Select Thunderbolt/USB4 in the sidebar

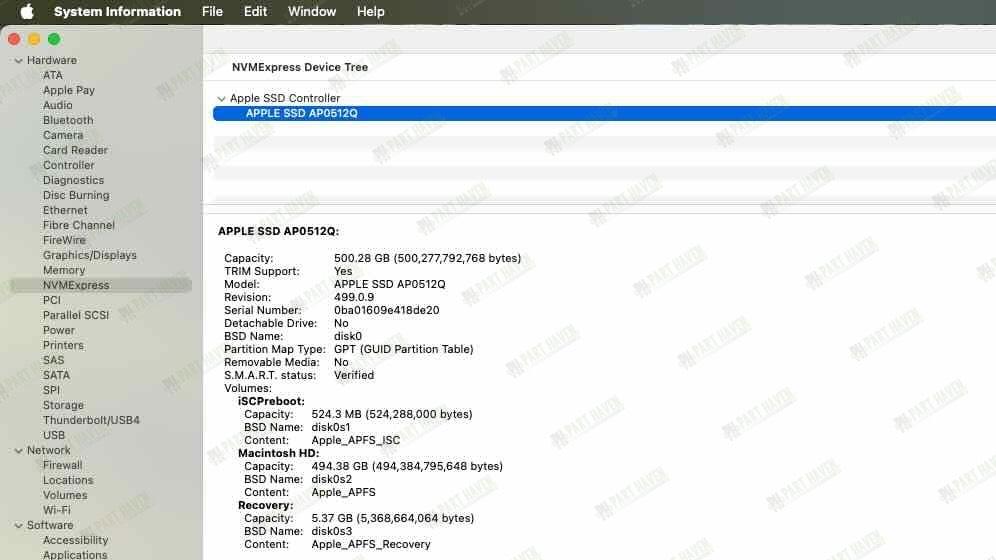[91, 420]
